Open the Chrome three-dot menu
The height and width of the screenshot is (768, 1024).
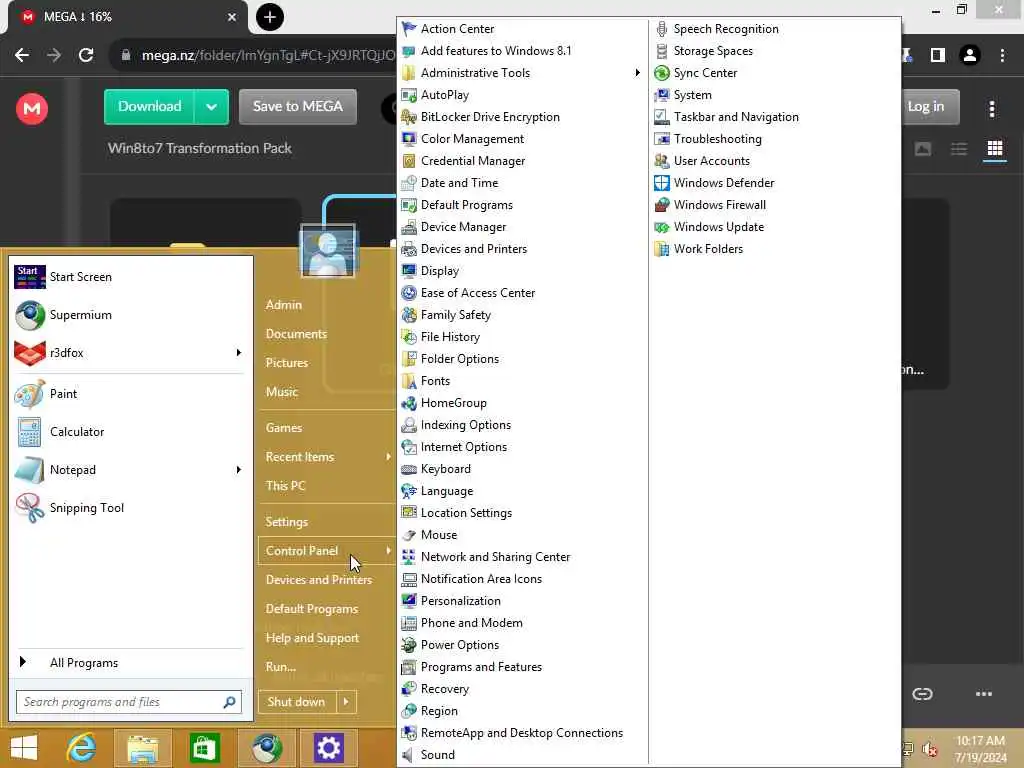pos(1002,56)
